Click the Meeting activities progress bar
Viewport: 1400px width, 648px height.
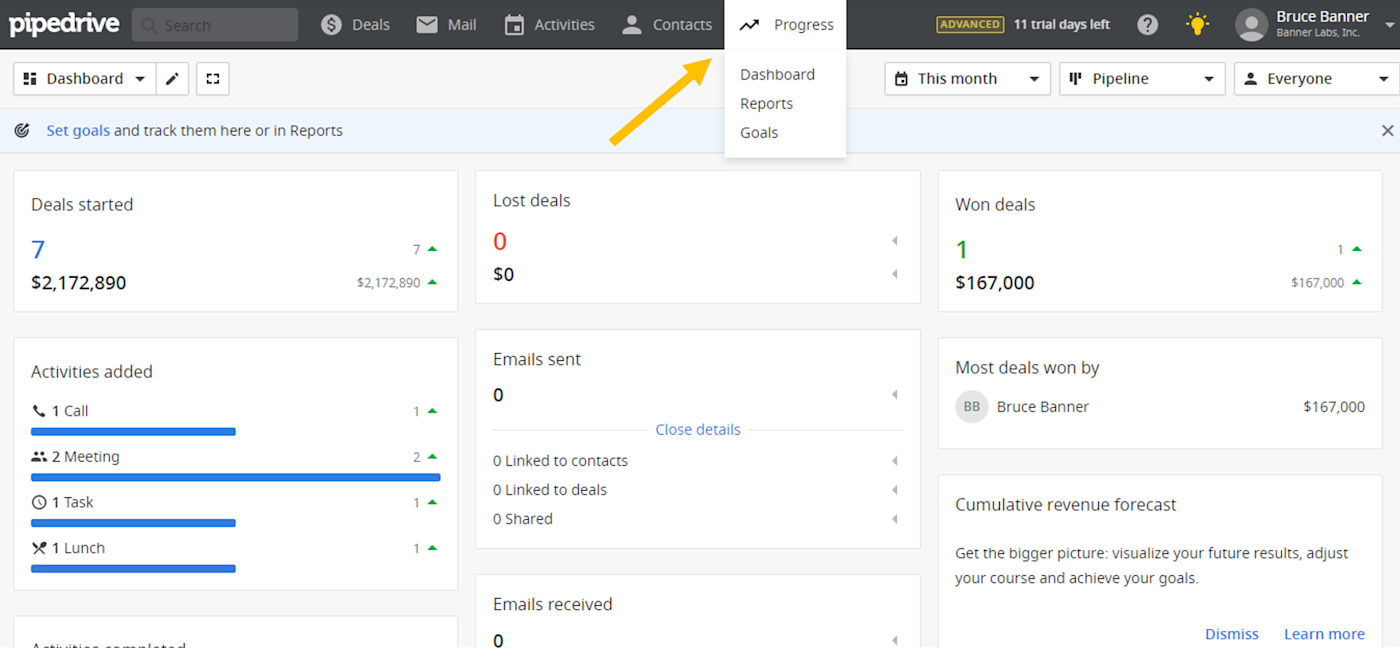236,478
